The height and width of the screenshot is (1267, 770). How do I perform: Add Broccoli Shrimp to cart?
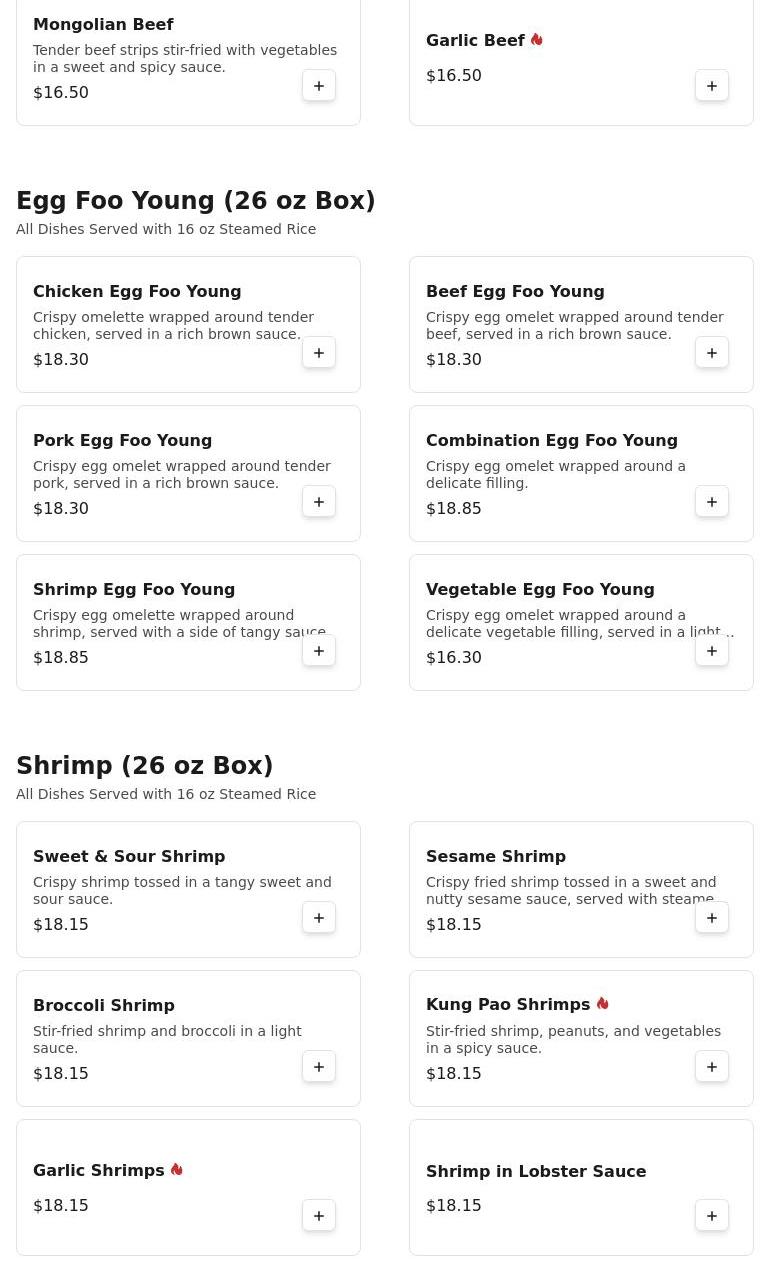[x=319, y=1067]
